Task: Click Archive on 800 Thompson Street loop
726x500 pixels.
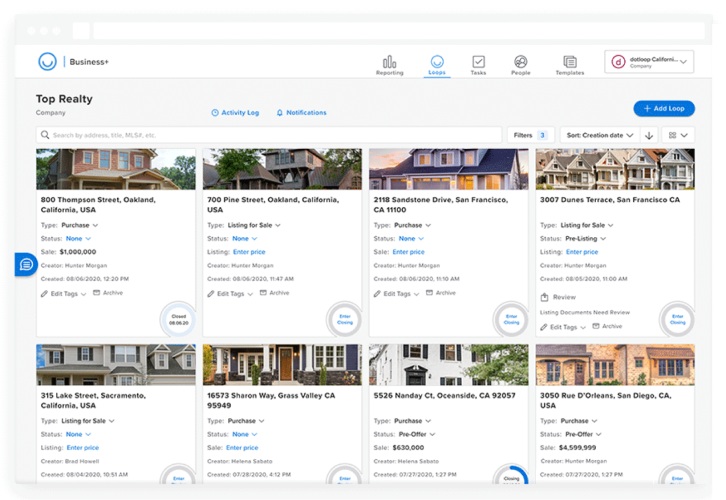Action: point(110,293)
